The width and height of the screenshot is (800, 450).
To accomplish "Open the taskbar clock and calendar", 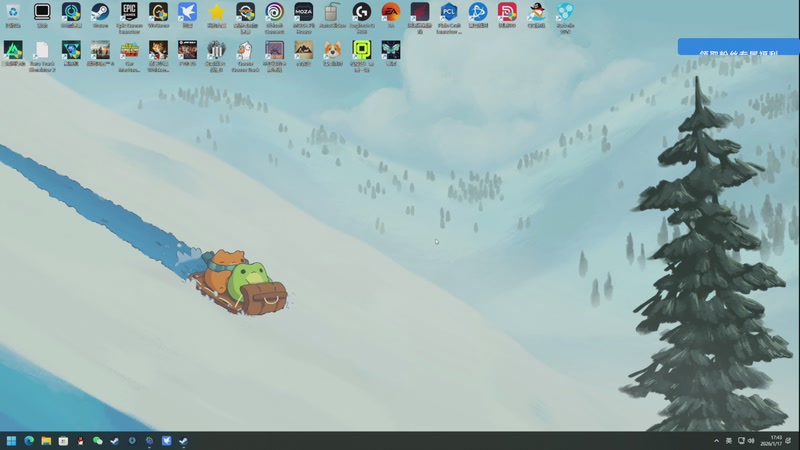I will pos(771,441).
